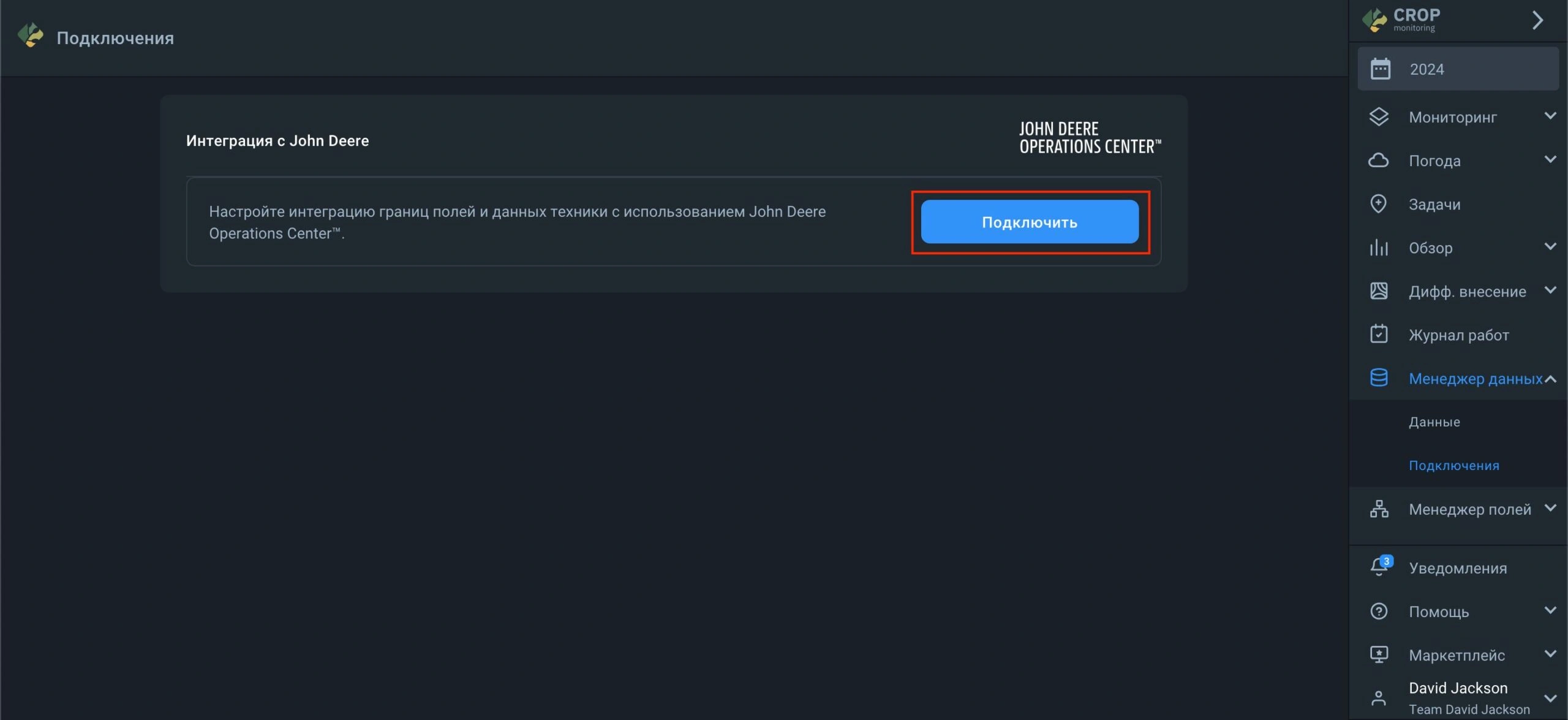Click the work log calendar-check icon
Viewport: 1568px width, 720px height.
coord(1378,335)
